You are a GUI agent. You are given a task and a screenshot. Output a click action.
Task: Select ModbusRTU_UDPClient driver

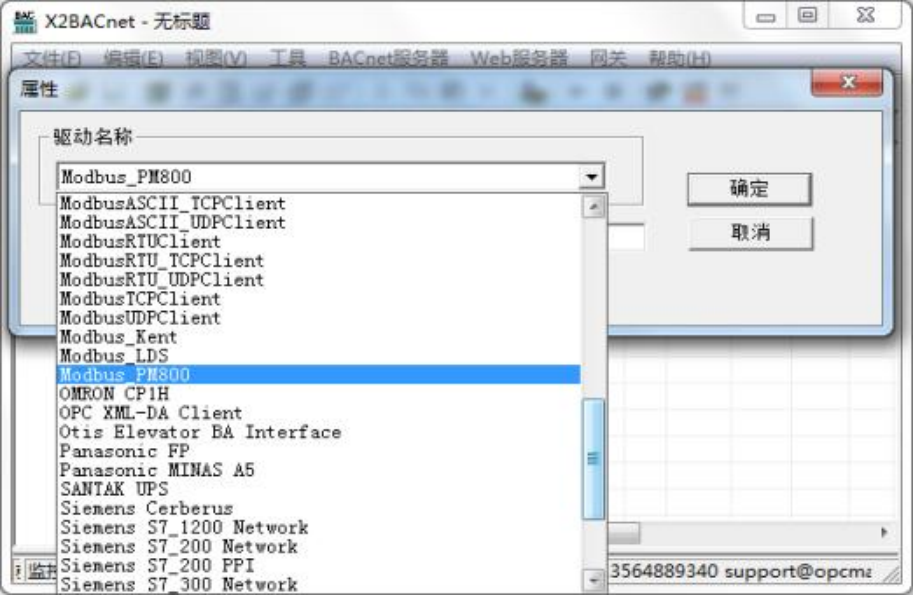coord(319,279)
